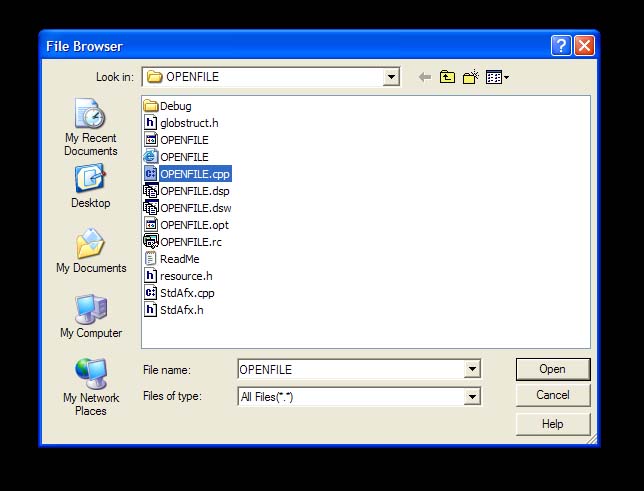Expand the Look in dropdown
The image size is (644, 491).
(x=391, y=77)
